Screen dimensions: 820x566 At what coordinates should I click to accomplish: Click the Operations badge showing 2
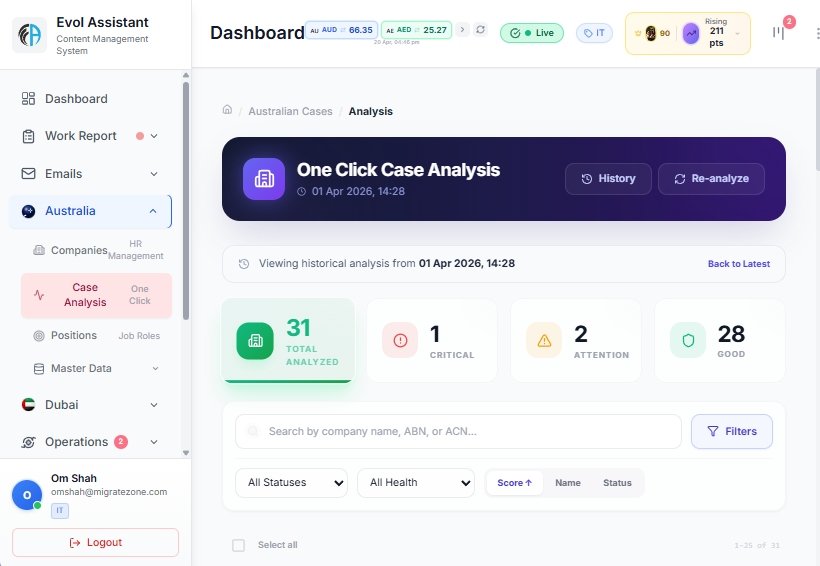(121, 442)
